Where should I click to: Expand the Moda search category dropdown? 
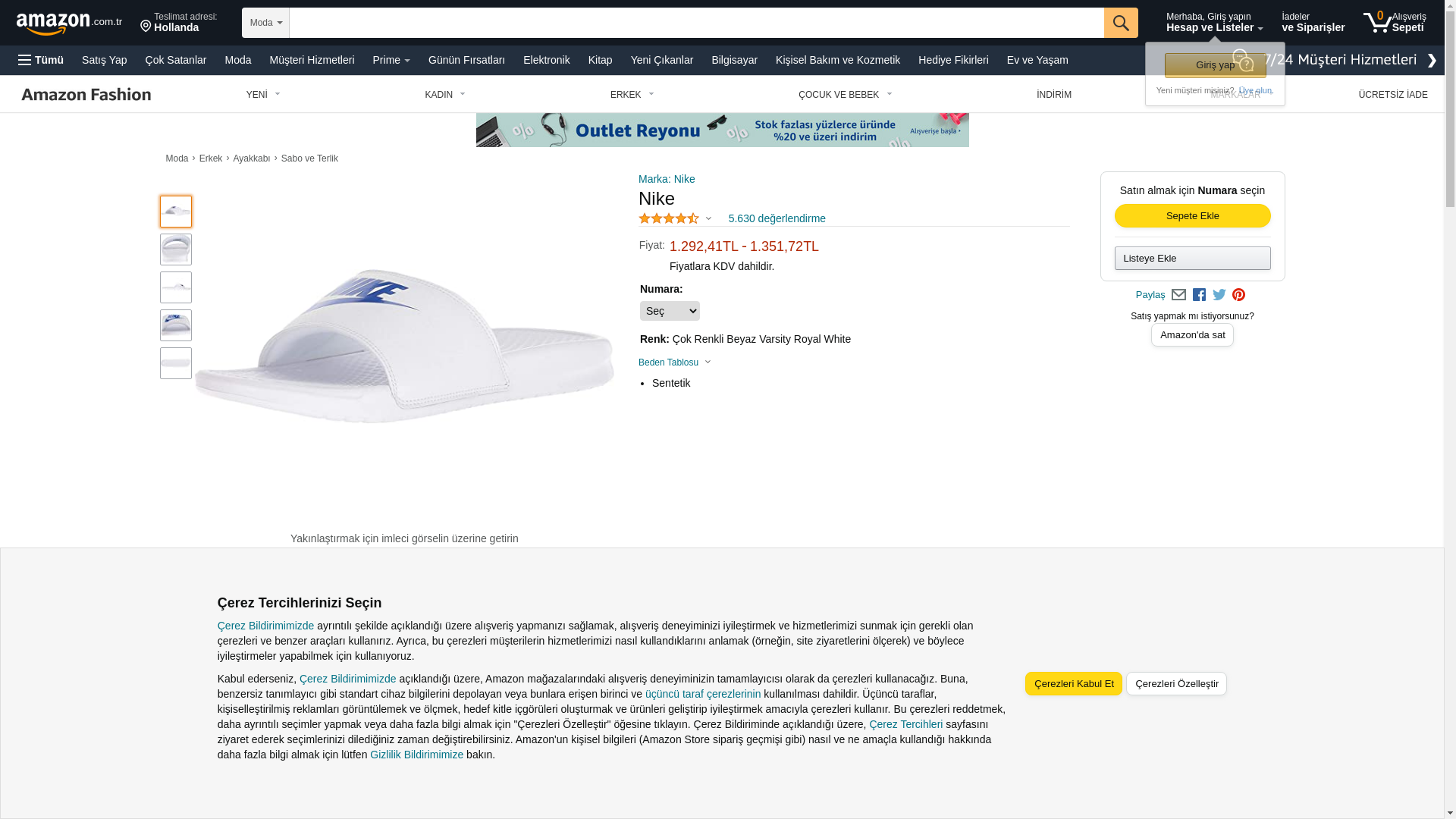click(265, 23)
